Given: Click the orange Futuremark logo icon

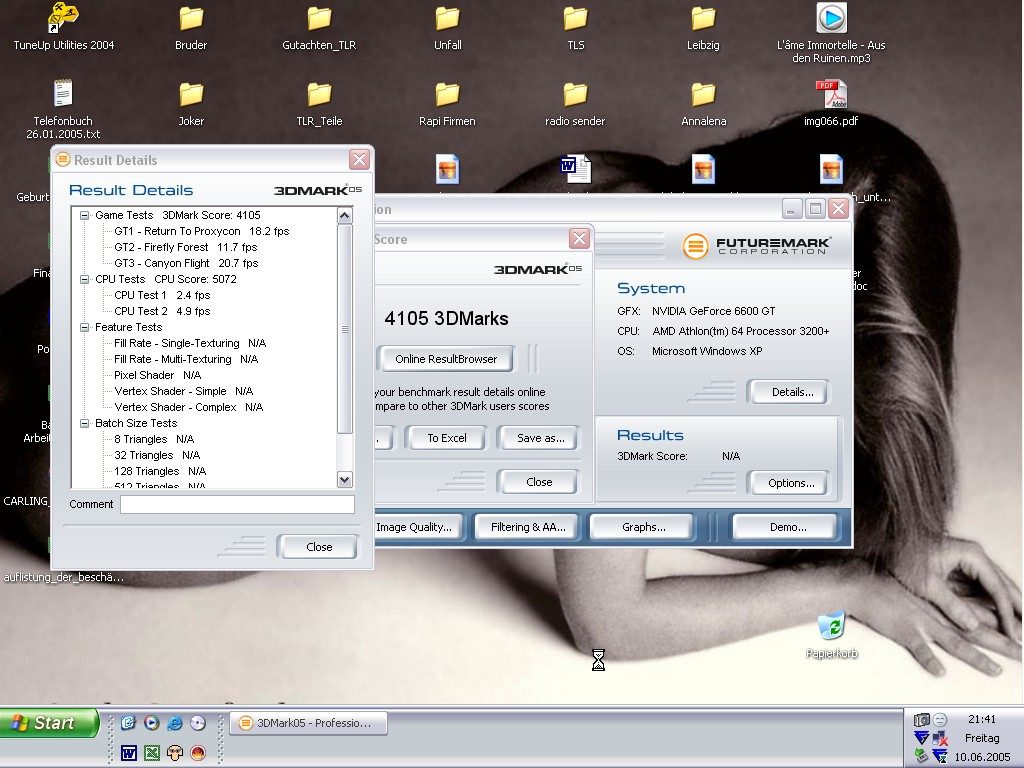Looking at the screenshot, I should [695, 246].
